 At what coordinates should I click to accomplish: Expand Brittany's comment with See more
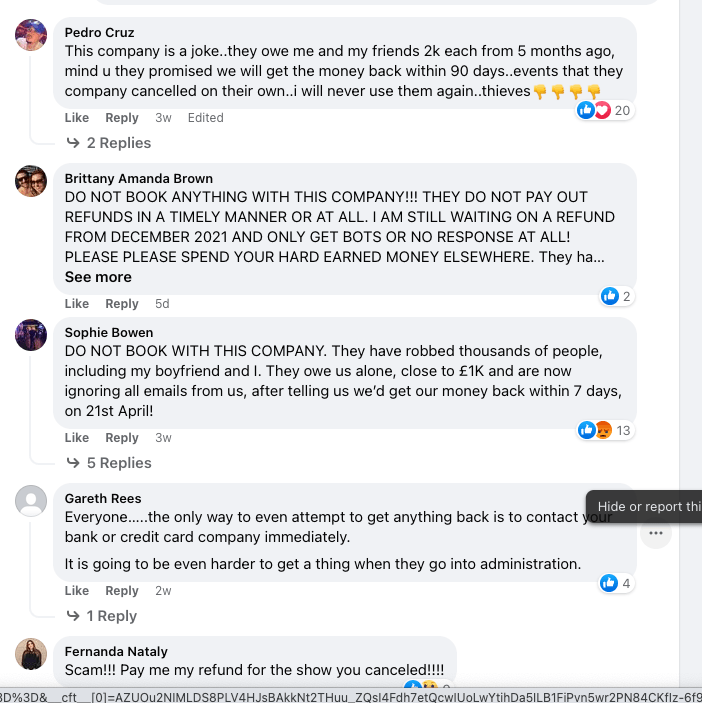[98, 277]
